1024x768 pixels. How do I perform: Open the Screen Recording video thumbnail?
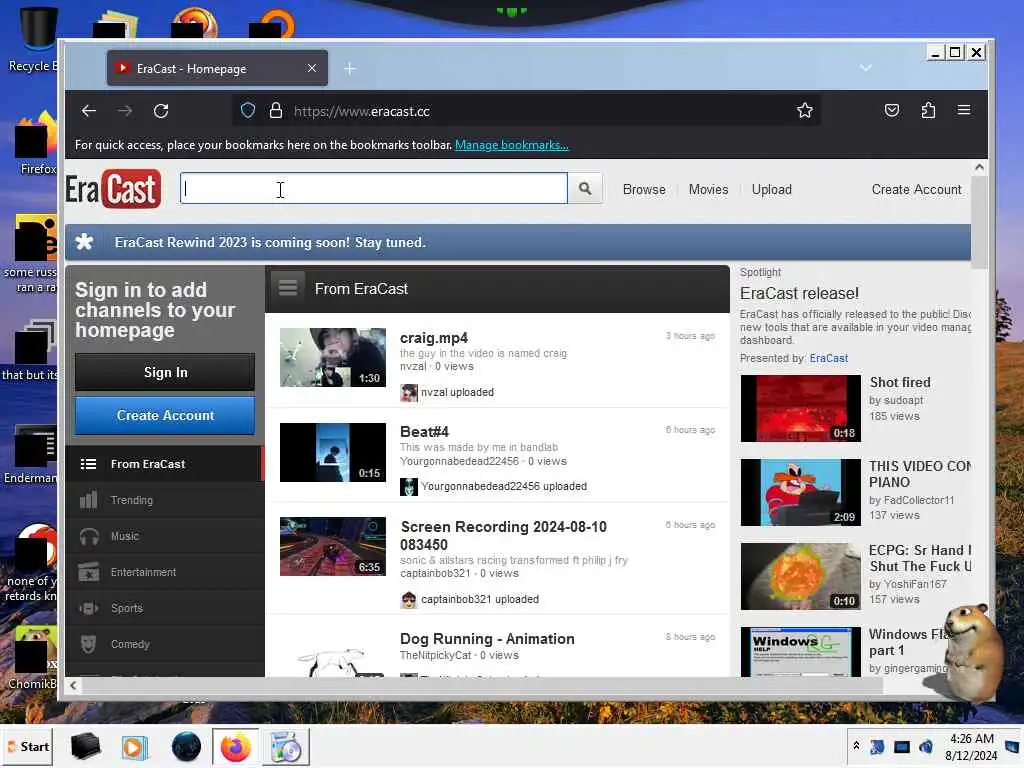(332, 547)
